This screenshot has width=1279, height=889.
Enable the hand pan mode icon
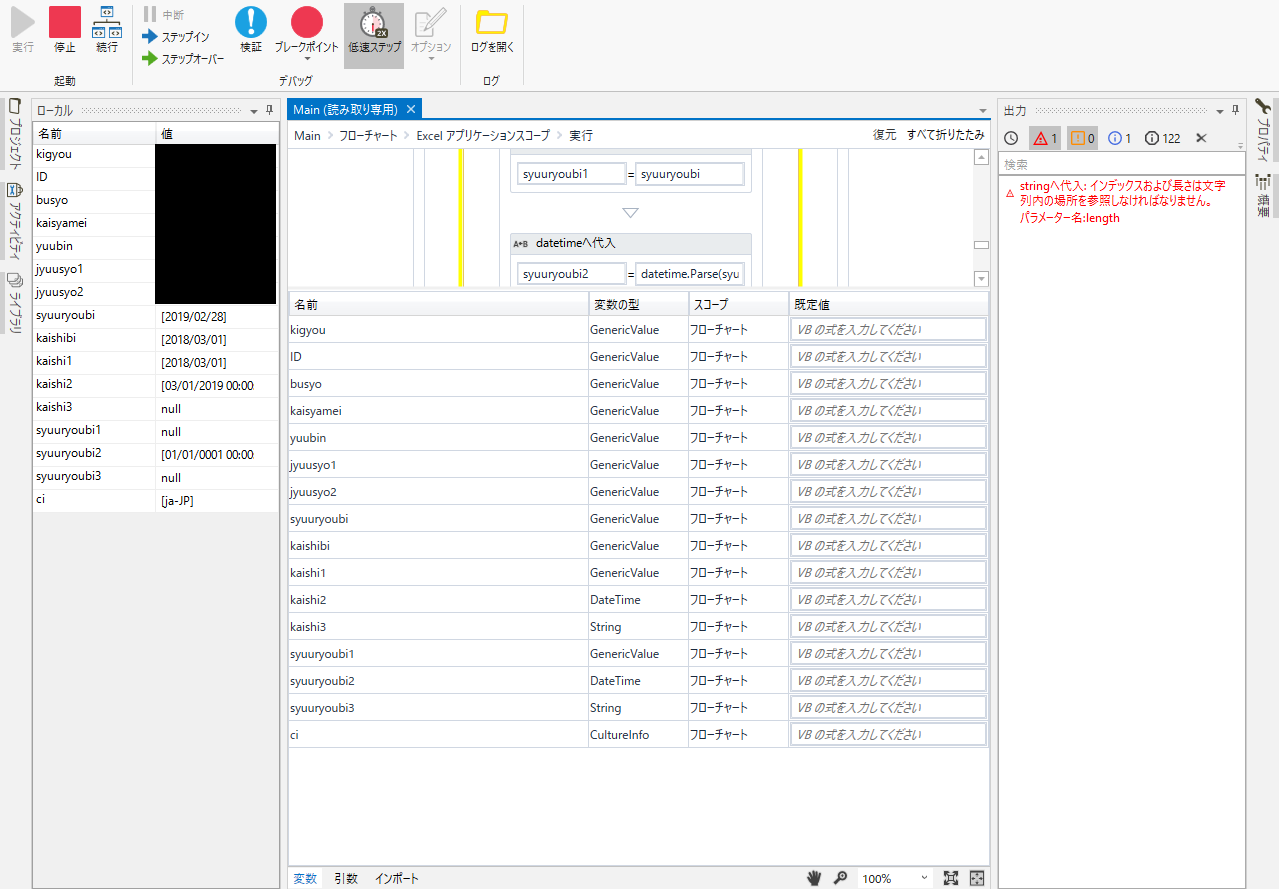tap(815, 878)
